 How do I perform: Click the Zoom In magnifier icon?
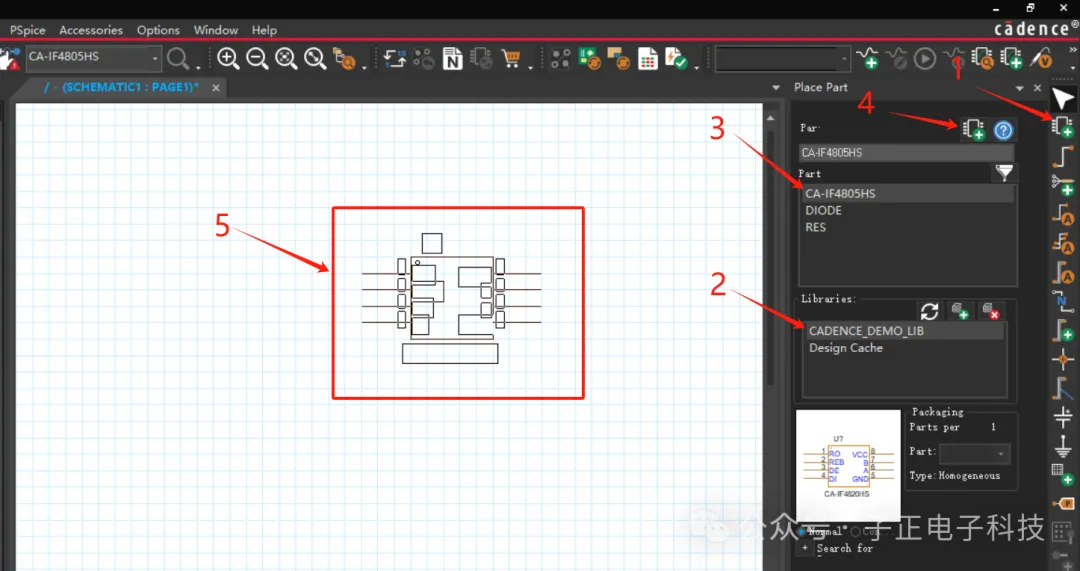(x=227, y=59)
